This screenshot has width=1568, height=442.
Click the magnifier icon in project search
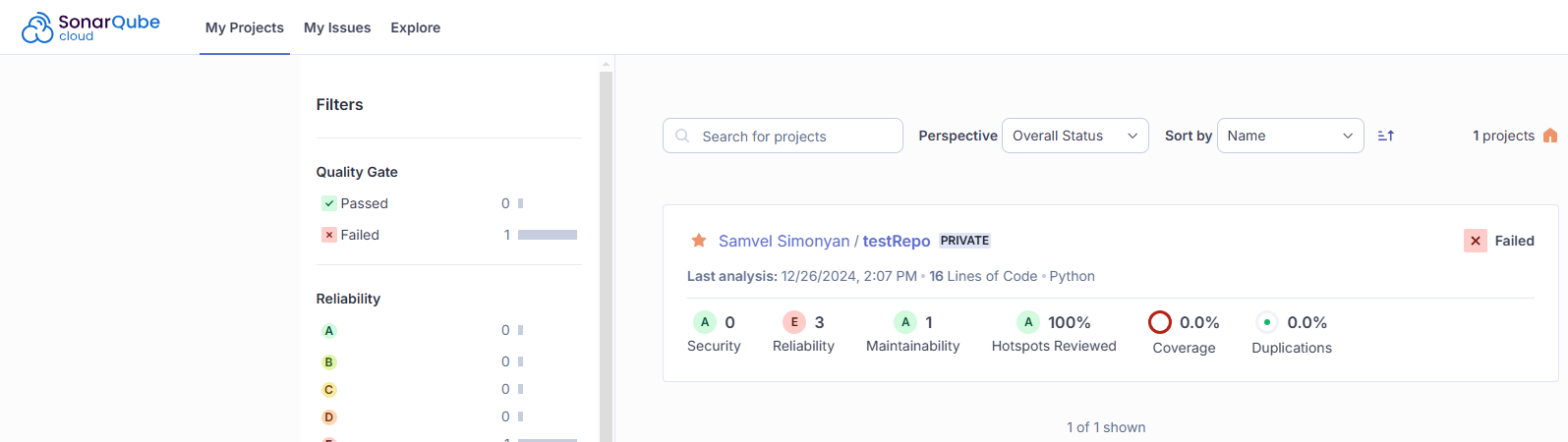pos(682,136)
